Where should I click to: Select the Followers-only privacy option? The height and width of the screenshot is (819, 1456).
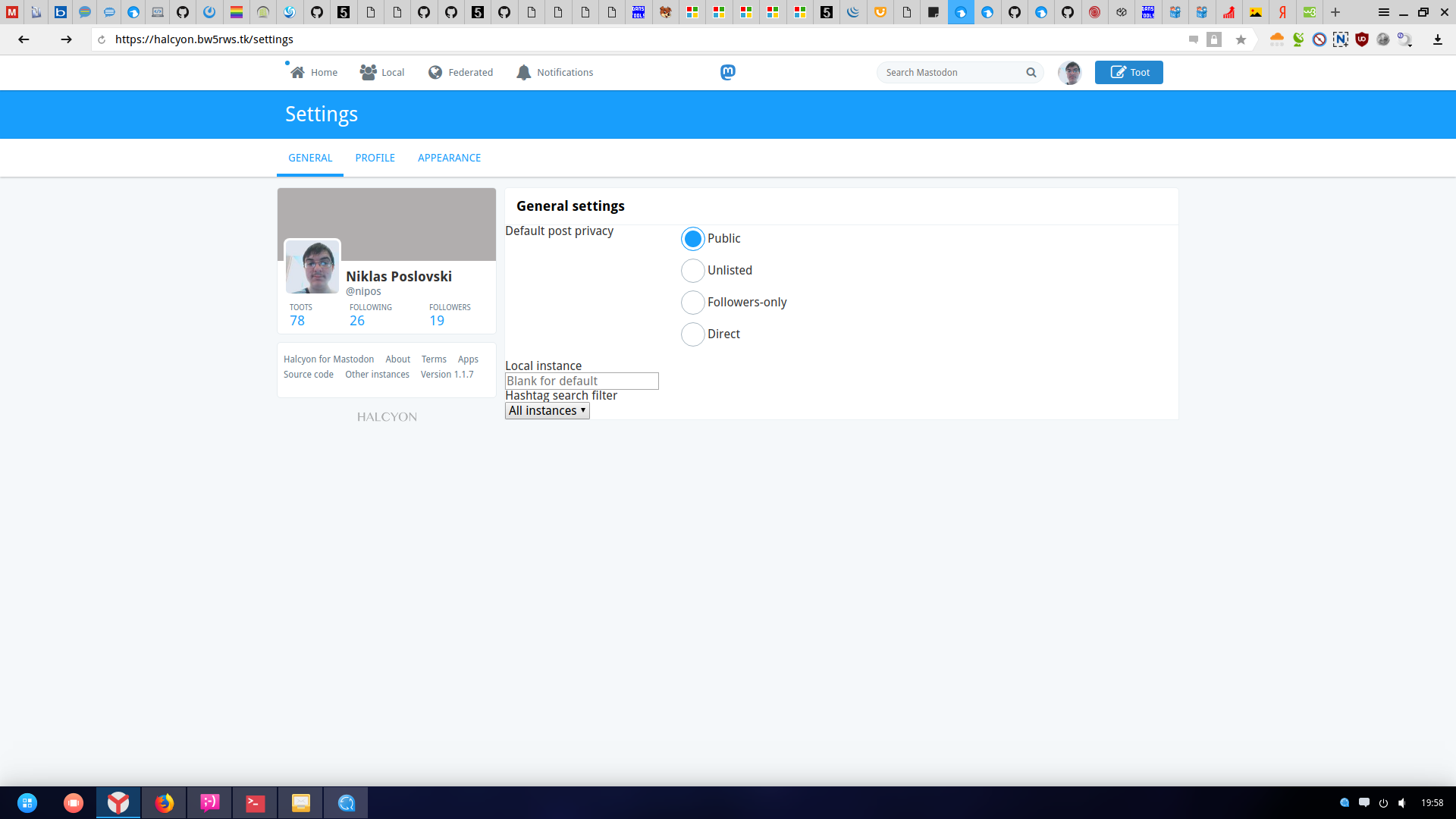coord(693,303)
